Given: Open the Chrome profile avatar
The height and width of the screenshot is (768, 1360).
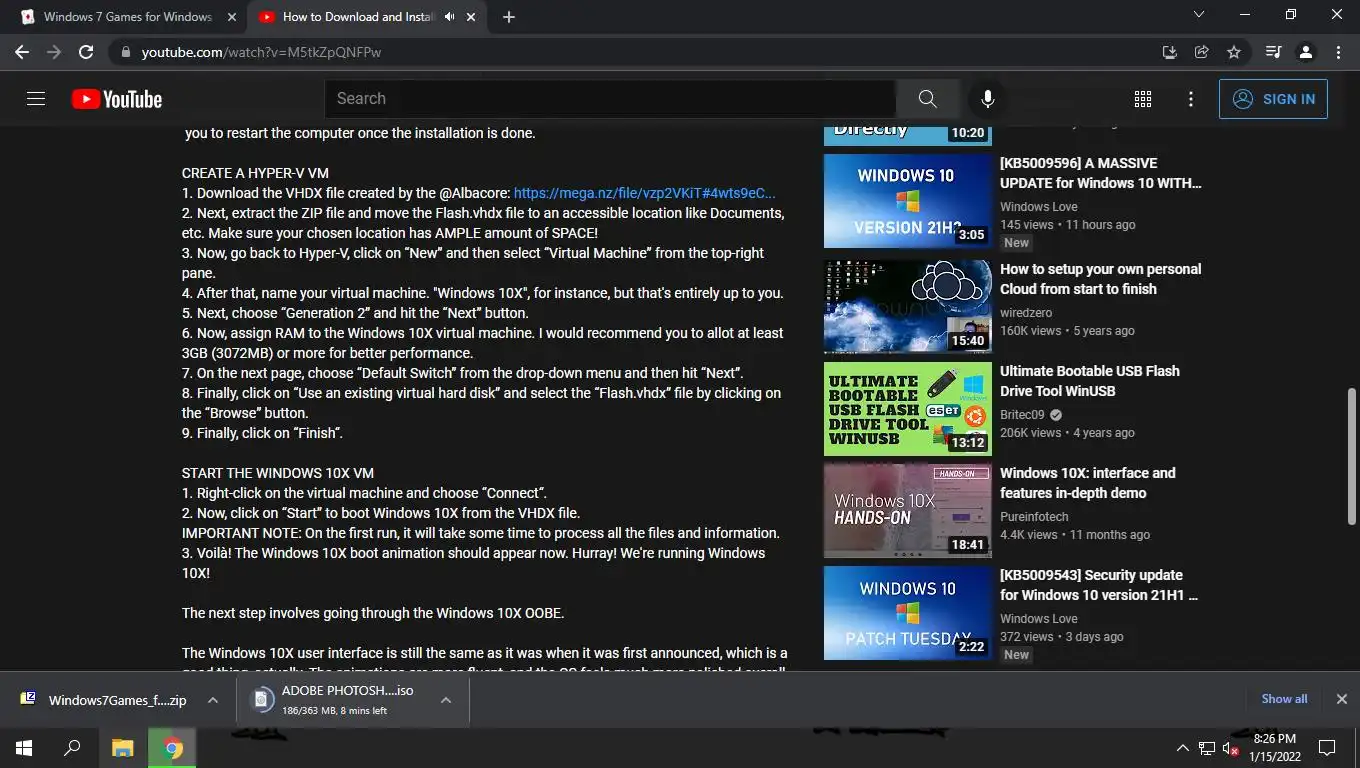Looking at the screenshot, I should [x=1305, y=52].
